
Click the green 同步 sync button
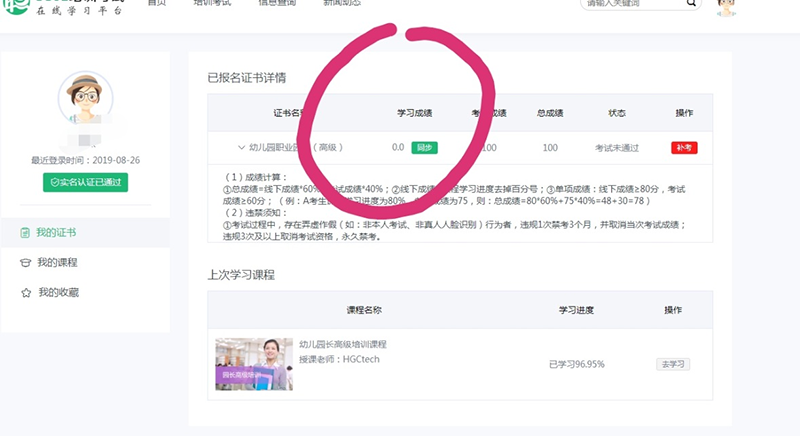click(424, 148)
